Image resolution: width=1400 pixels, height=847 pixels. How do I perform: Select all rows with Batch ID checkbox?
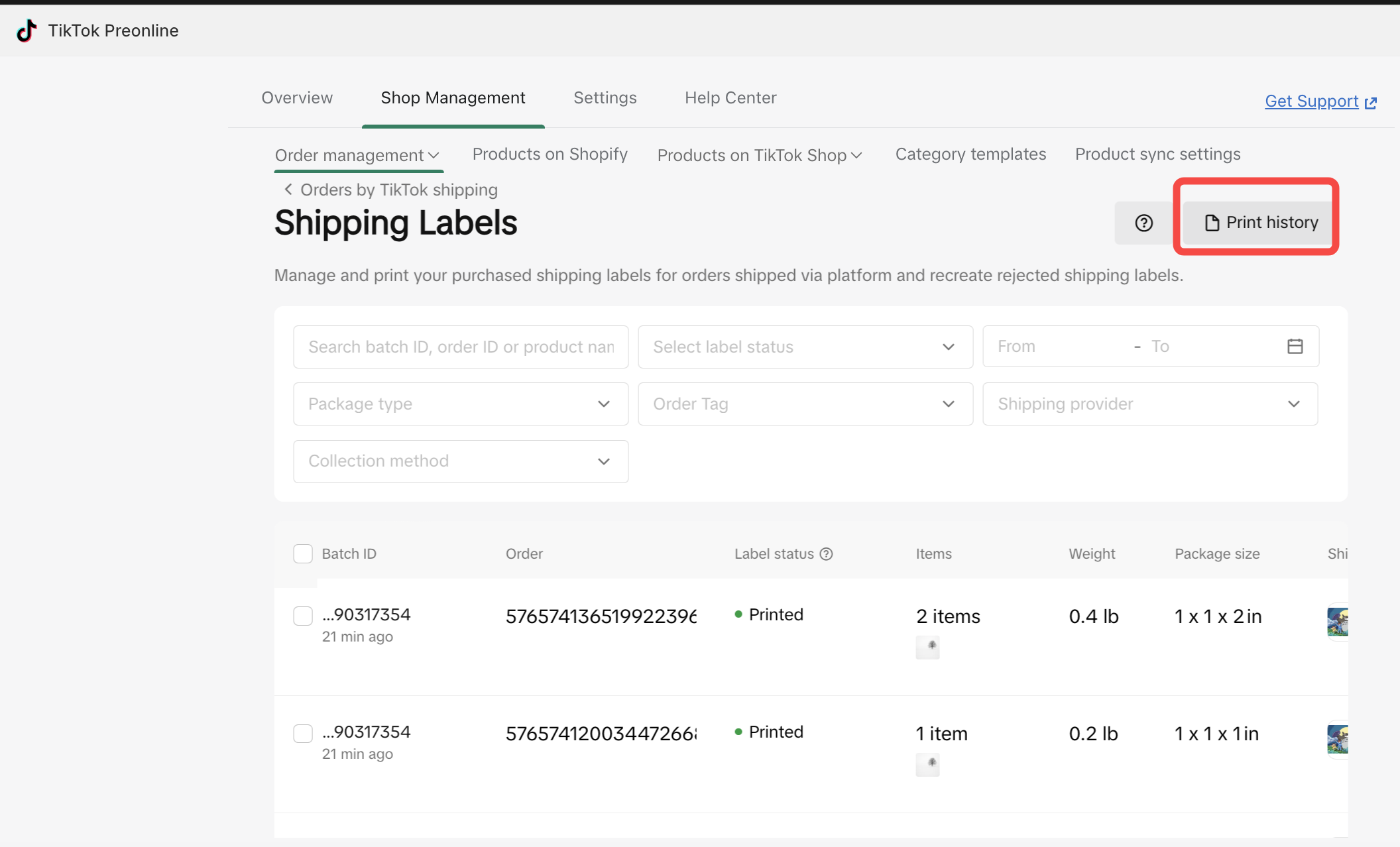303,554
